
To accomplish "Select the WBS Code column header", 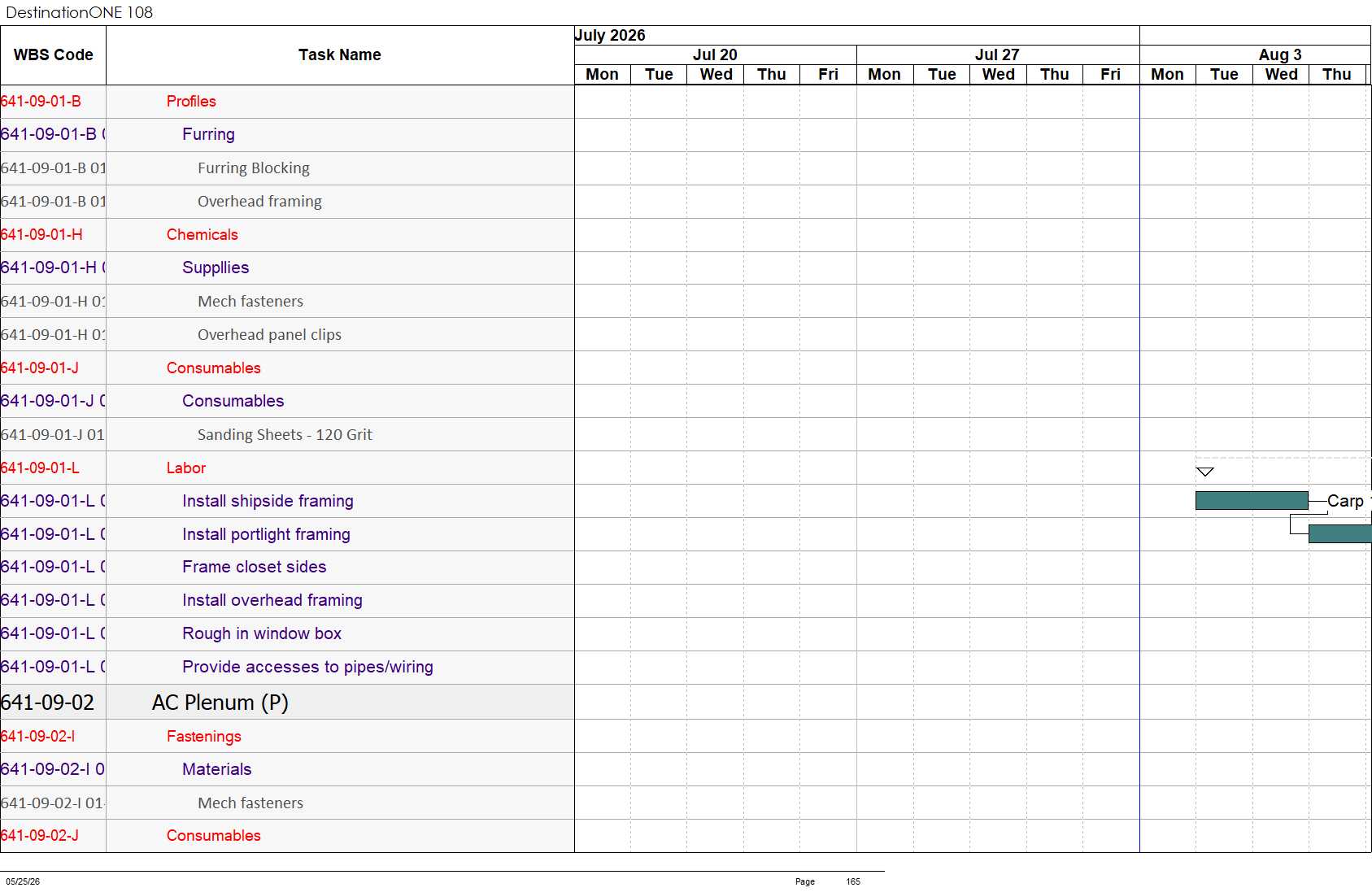I will pyautogui.click(x=54, y=55).
